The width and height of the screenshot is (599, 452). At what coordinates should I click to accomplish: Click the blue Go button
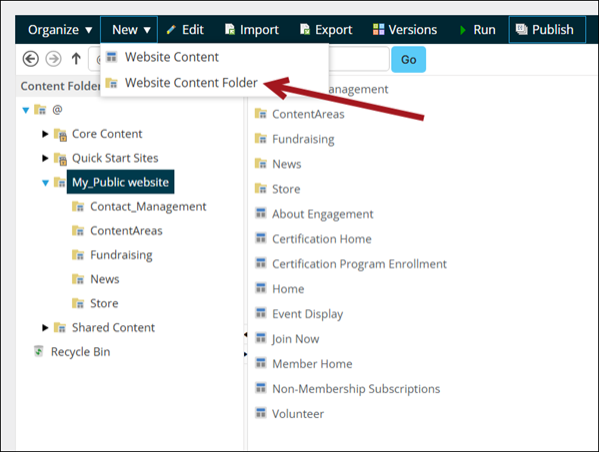(408, 60)
